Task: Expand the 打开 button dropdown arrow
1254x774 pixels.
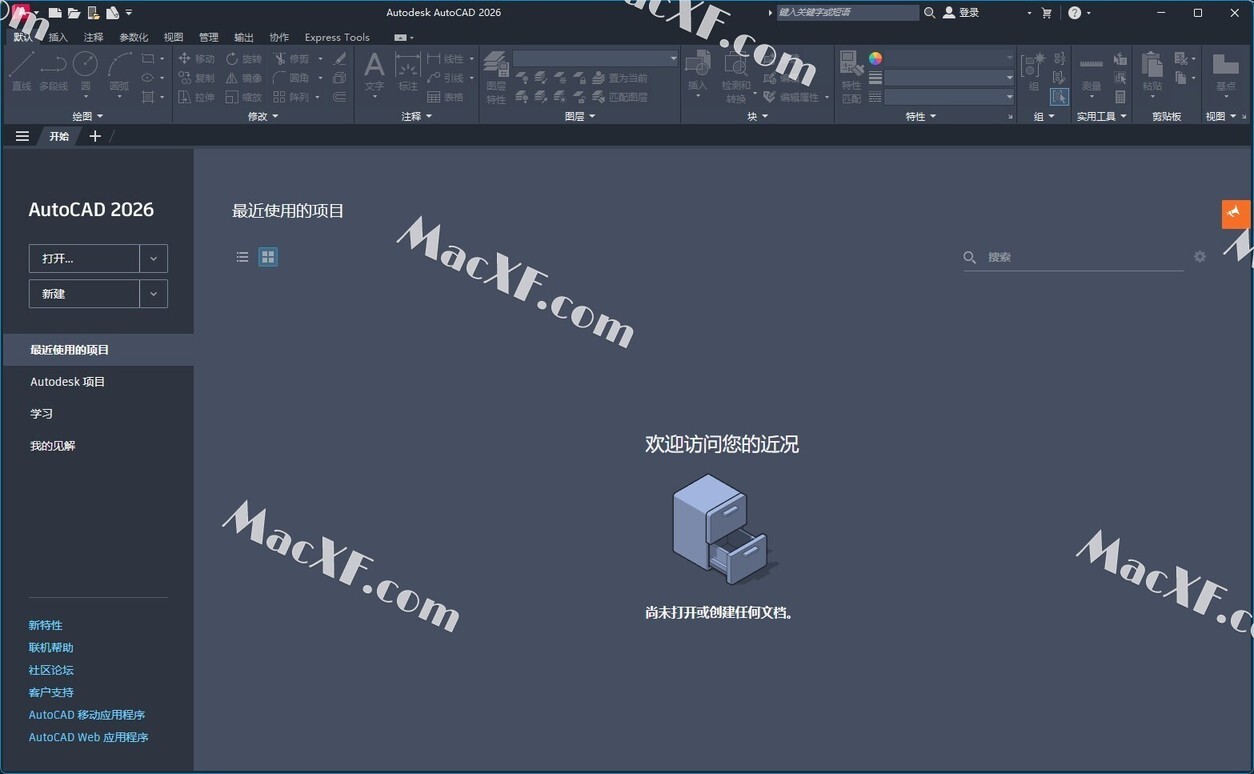Action: [x=153, y=258]
